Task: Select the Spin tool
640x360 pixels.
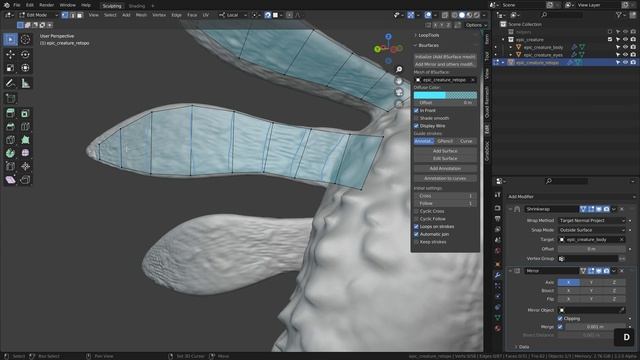Action: click(x=10, y=153)
